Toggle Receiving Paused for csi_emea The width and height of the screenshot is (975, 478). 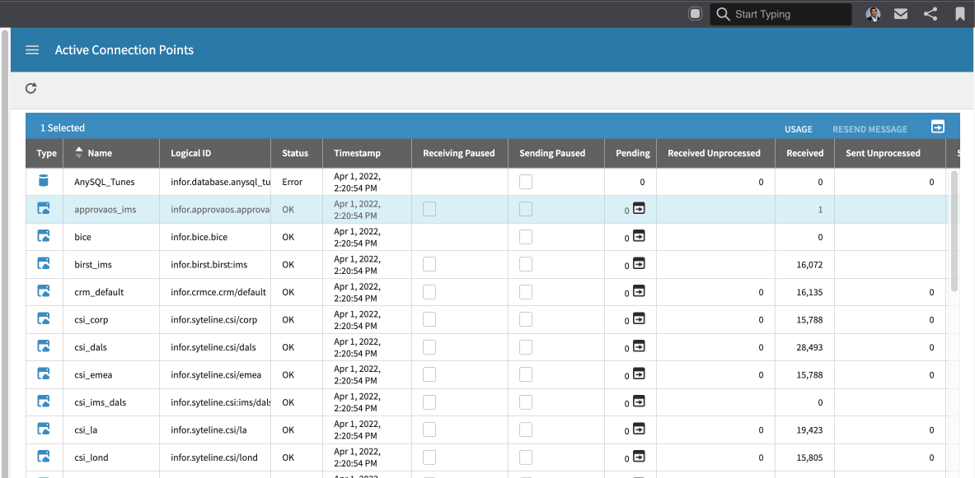[x=429, y=374]
